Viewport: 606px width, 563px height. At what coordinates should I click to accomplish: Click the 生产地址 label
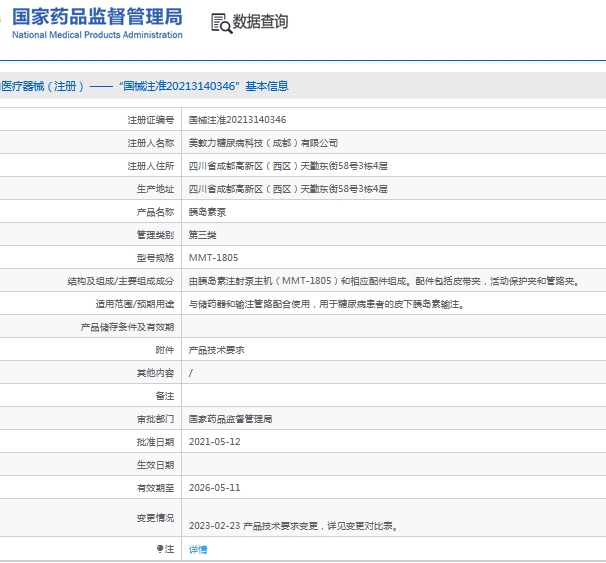(155, 189)
